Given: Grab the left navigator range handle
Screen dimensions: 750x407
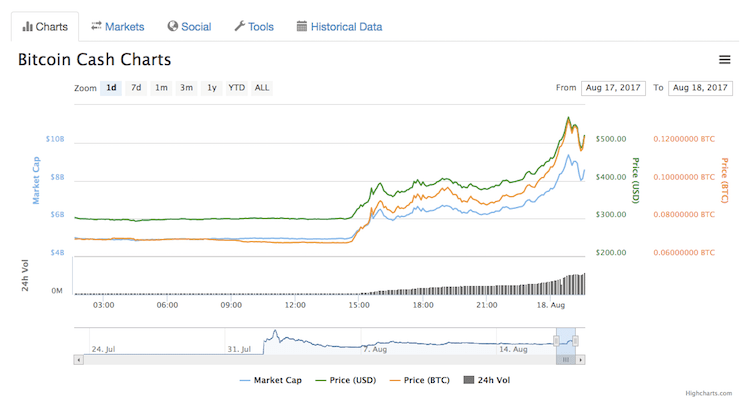Looking at the screenshot, I should point(556,341).
